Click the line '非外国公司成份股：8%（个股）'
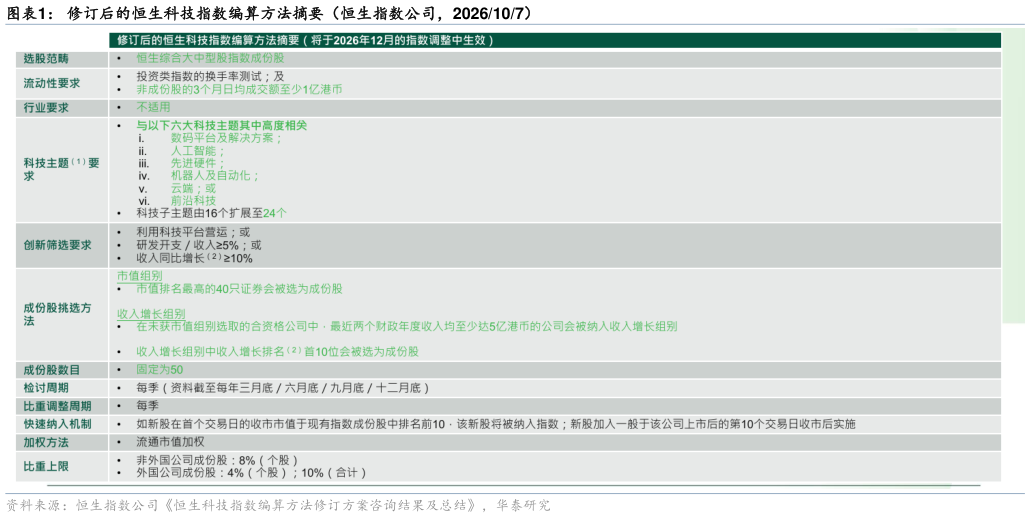This screenshot has width=1030, height=518. pyautogui.click(x=217, y=460)
